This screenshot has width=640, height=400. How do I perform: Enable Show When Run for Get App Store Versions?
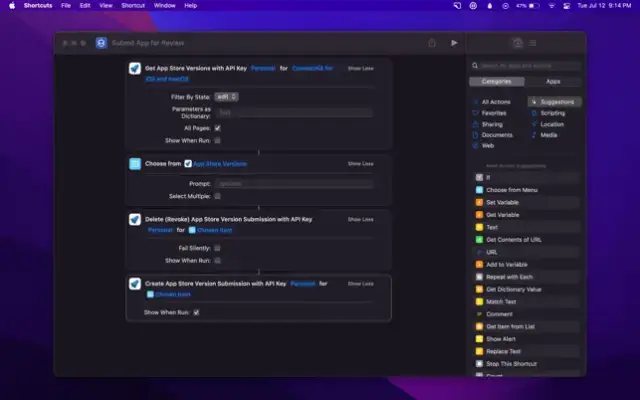218,140
